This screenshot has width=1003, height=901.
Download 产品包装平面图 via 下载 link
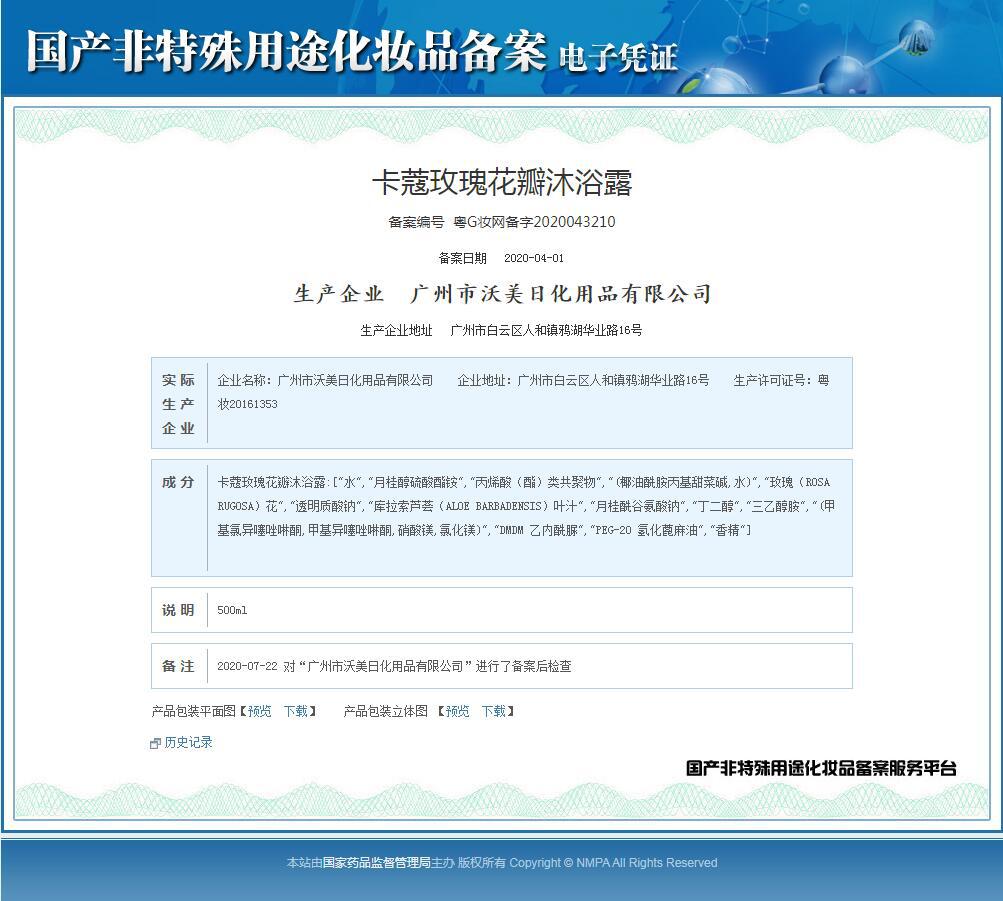[296, 711]
